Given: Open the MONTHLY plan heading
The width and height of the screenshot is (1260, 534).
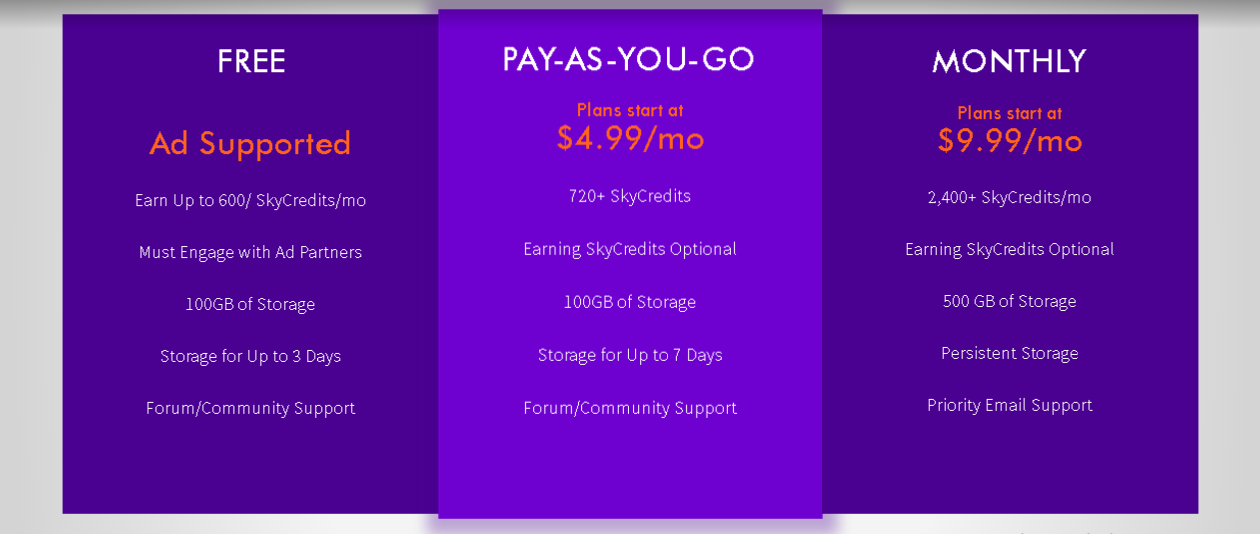Looking at the screenshot, I should pyautogui.click(x=1009, y=62).
